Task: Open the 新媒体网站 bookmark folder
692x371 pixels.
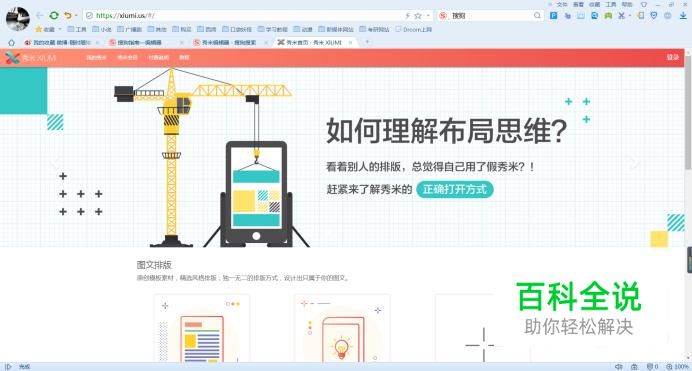Action: (336, 30)
